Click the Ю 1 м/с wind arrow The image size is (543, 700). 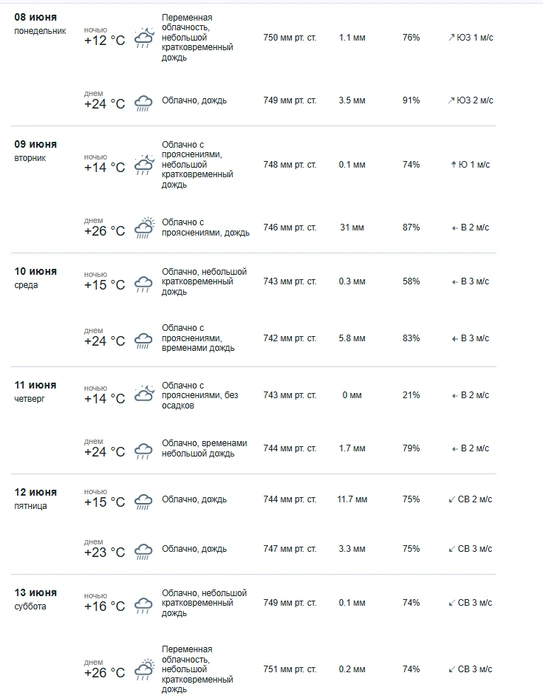point(454,165)
